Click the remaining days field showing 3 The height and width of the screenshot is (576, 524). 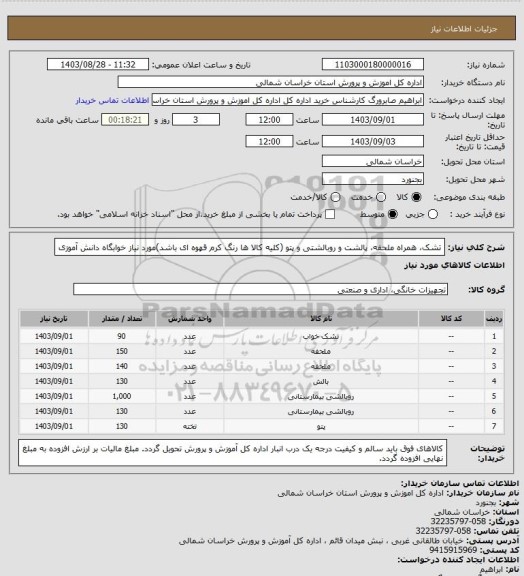point(196,120)
